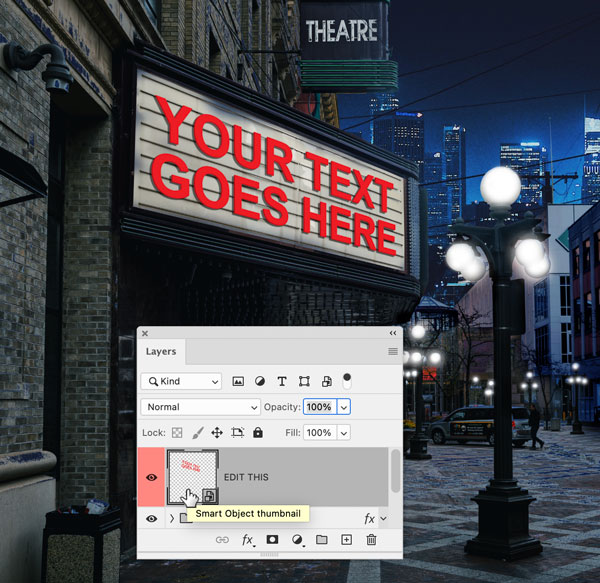600x583 pixels.
Task: Close the Layers panel with X icon
Action: pos(145,333)
